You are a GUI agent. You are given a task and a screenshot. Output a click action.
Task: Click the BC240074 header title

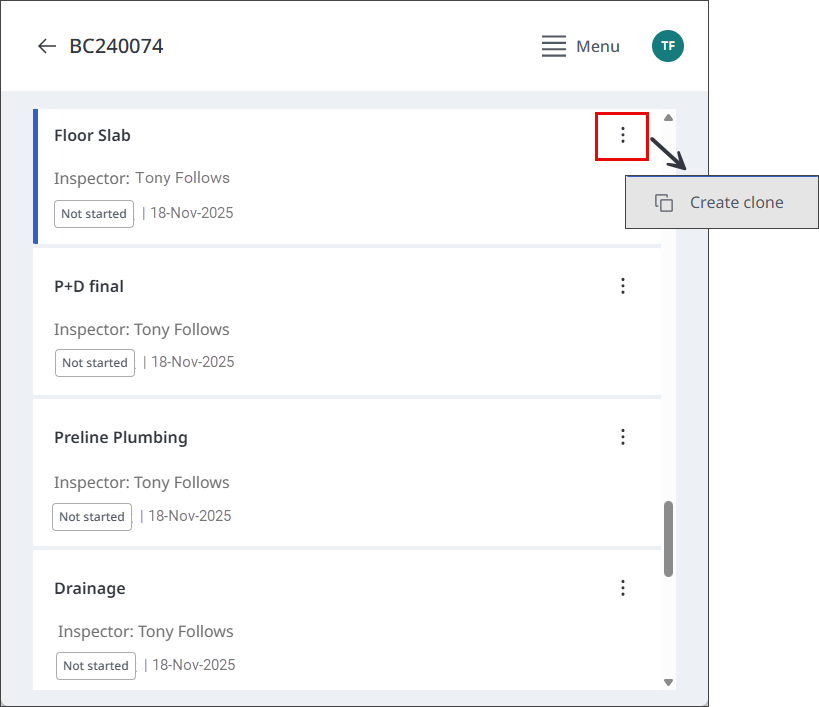tap(116, 46)
